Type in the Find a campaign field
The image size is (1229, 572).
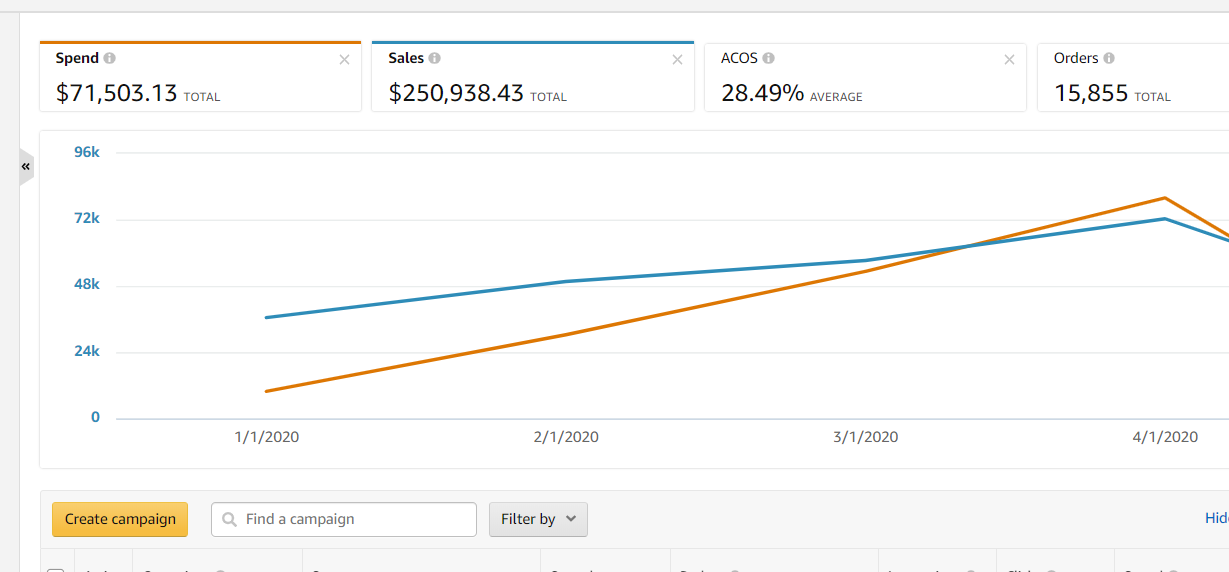point(355,519)
